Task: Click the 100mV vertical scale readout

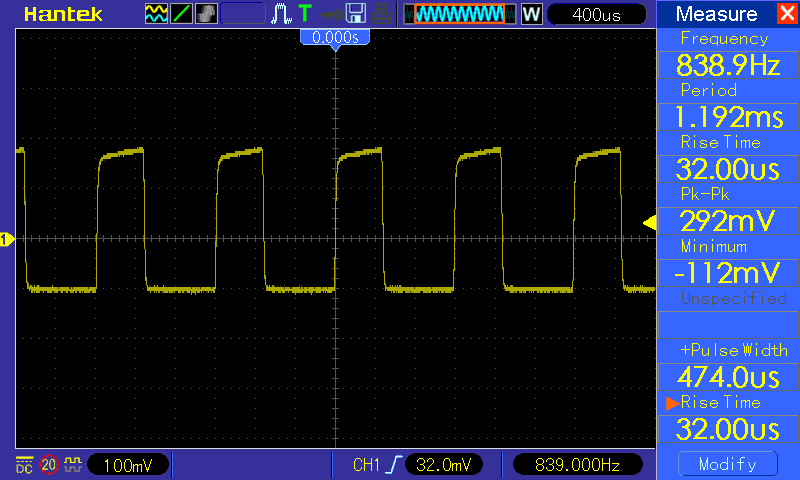Action: coord(128,465)
